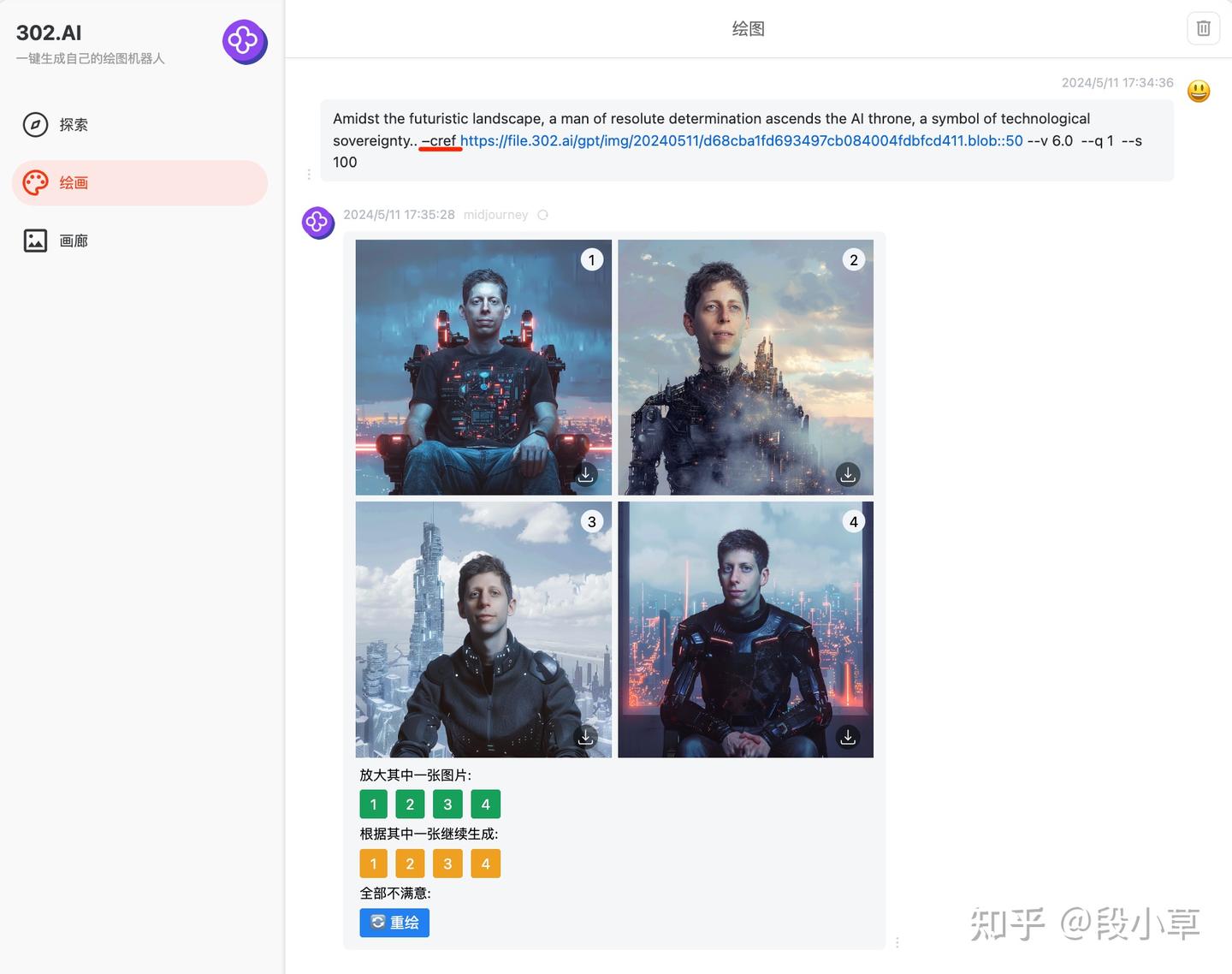The image size is (1232, 974).
Task: Open image 3 with tall tower
Action: pyautogui.click(x=483, y=630)
